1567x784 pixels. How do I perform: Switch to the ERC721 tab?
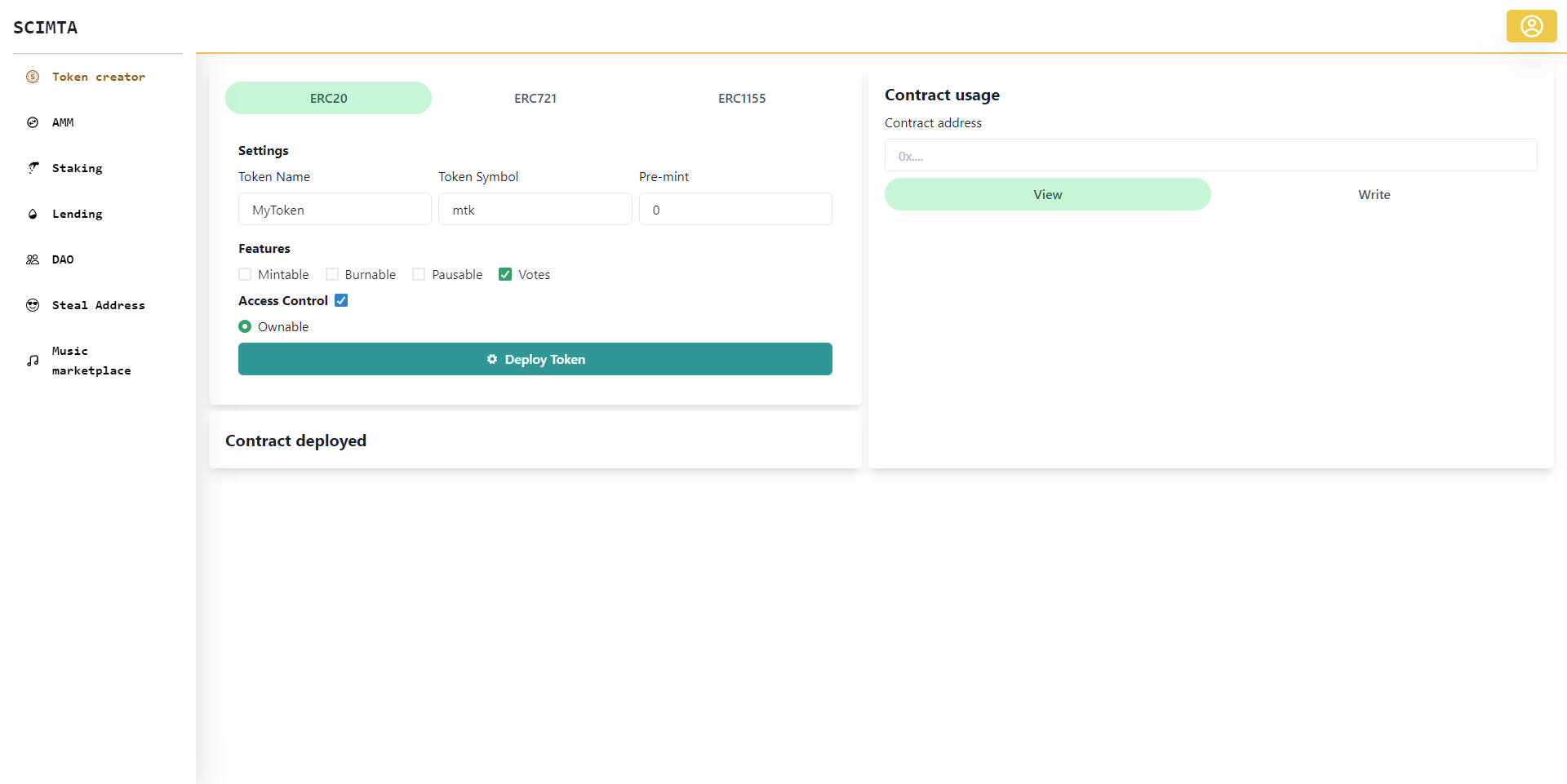(535, 98)
